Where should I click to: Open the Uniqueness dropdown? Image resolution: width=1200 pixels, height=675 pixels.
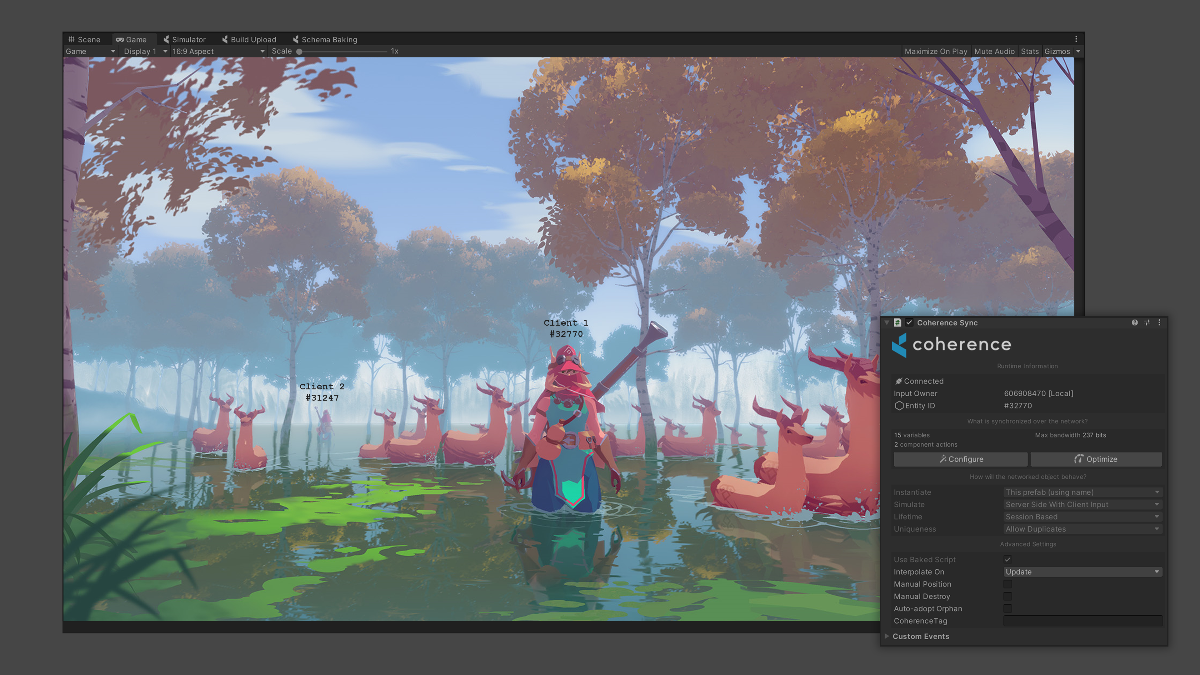[1083, 529]
